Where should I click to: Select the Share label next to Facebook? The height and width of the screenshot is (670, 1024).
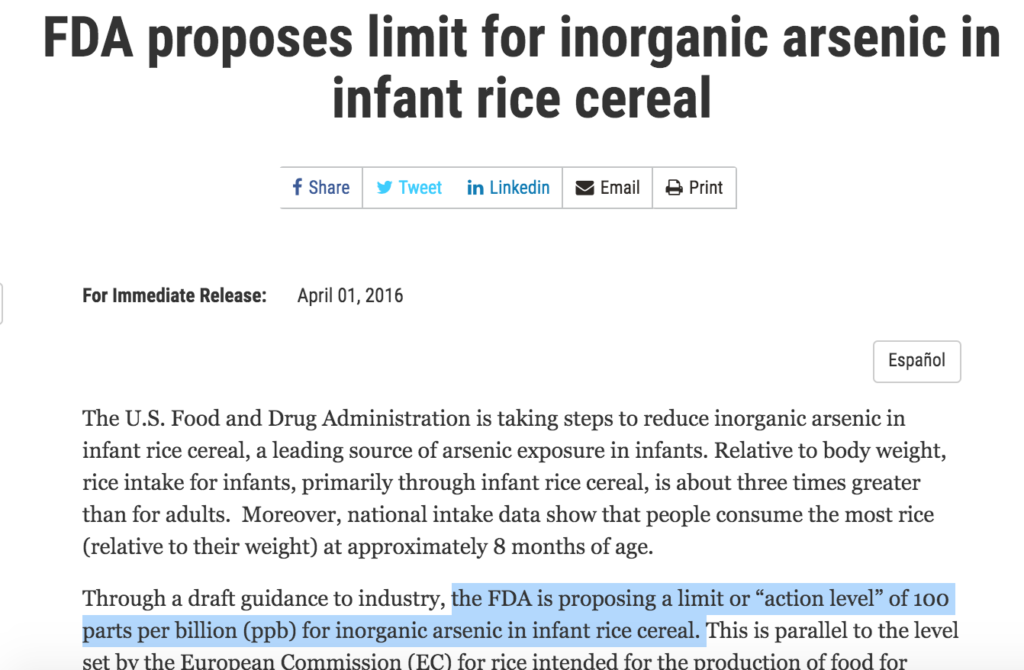click(328, 188)
